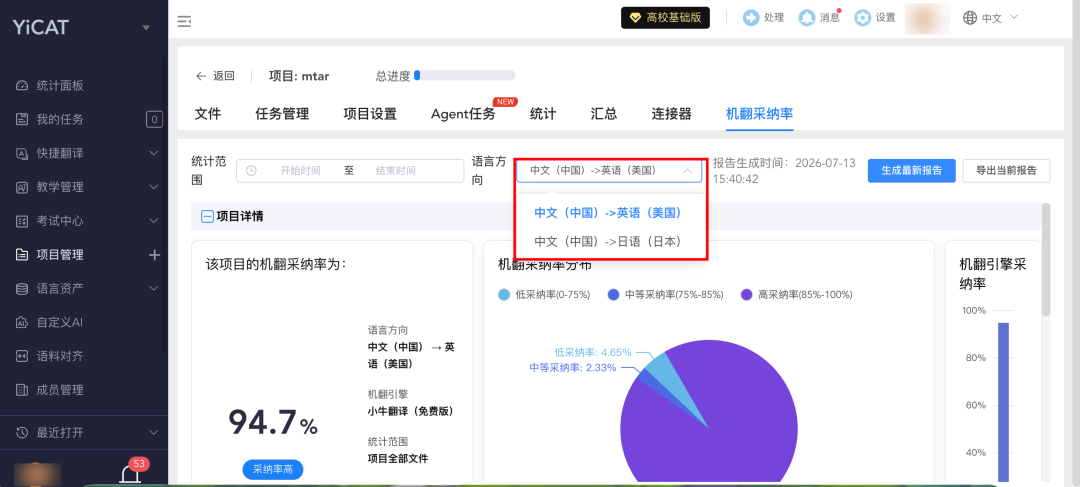This screenshot has height=487, width=1080.
Task: Click the 0 badge beside 我的任务
Action: tap(154, 120)
